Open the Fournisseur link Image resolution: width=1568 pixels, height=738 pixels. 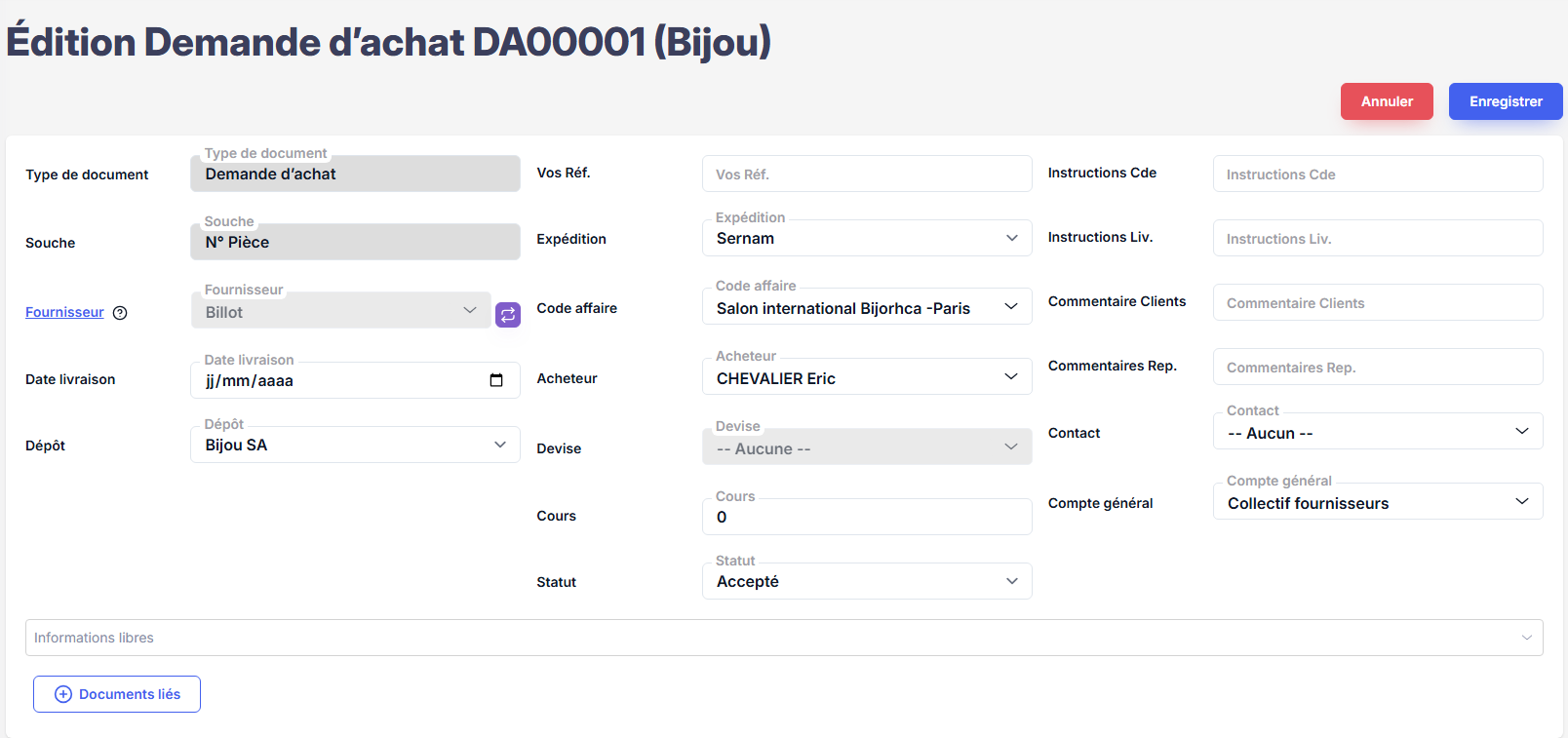pos(64,312)
